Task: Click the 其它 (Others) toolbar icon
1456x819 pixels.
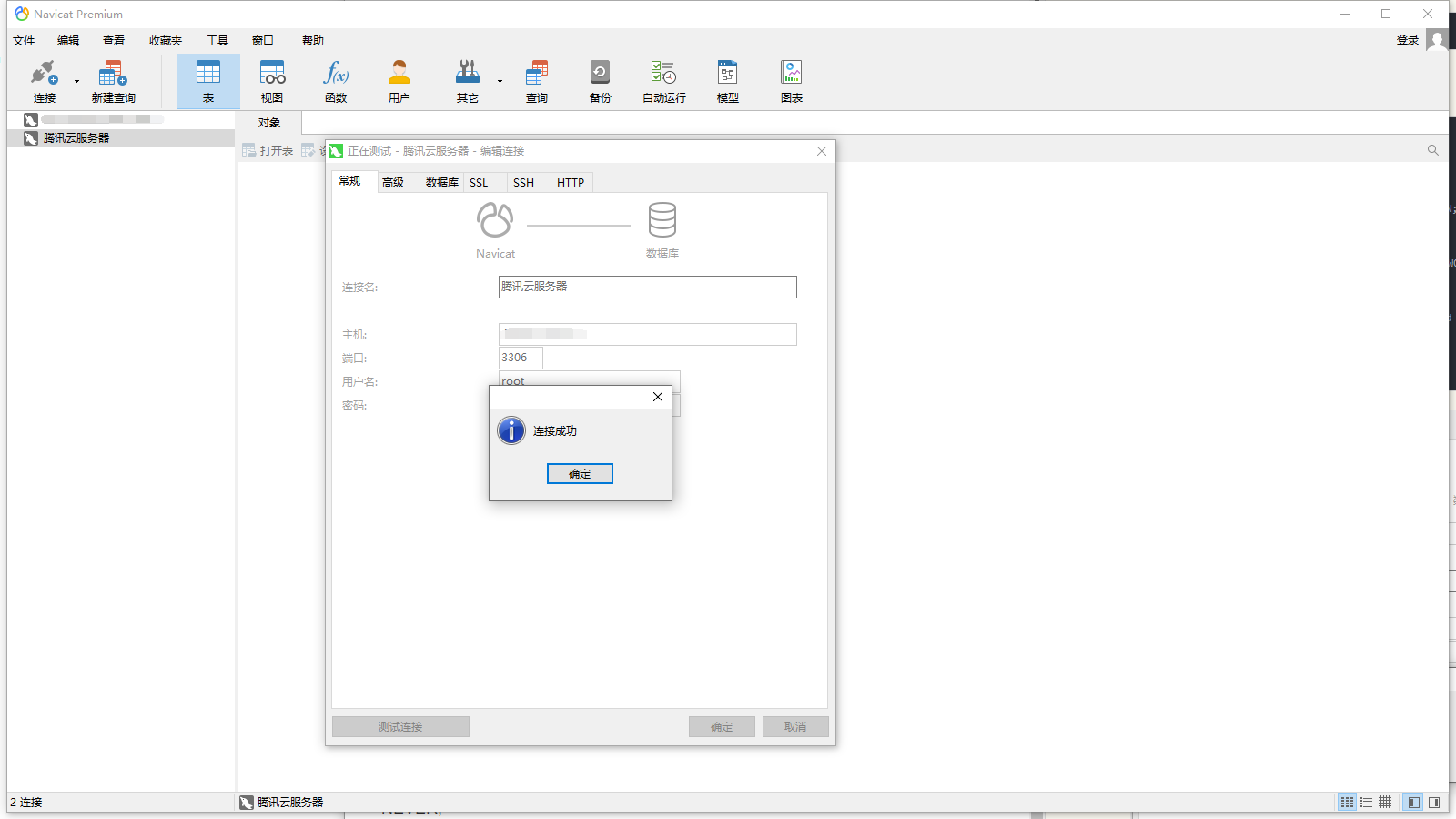Action: [468, 81]
